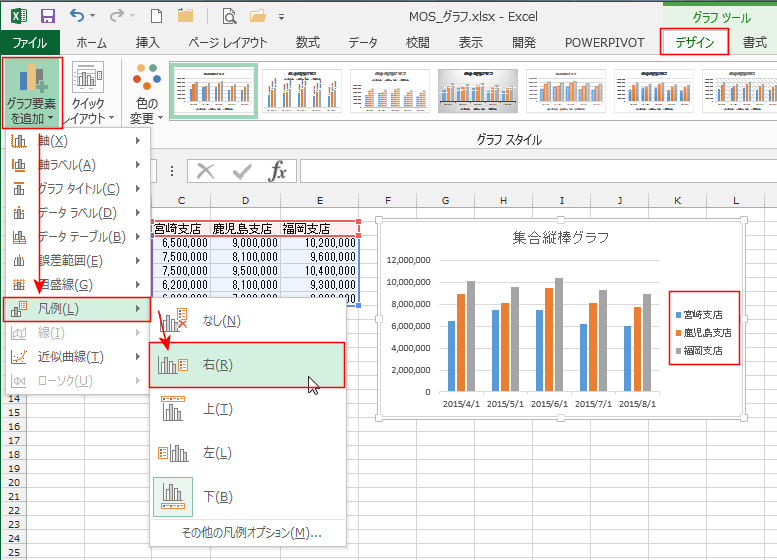Click the formula bar cancel X icon
Screen dimensions: 777x560
(x=206, y=171)
